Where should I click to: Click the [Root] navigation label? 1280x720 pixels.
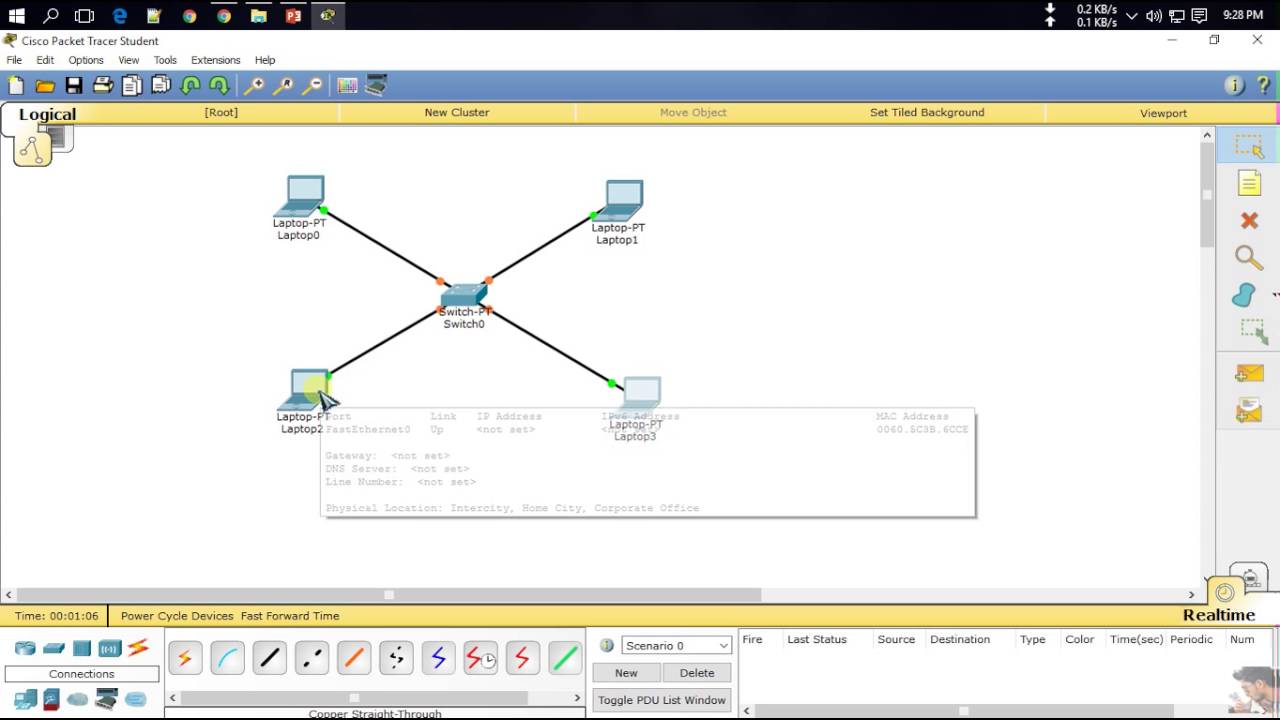pos(221,112)
